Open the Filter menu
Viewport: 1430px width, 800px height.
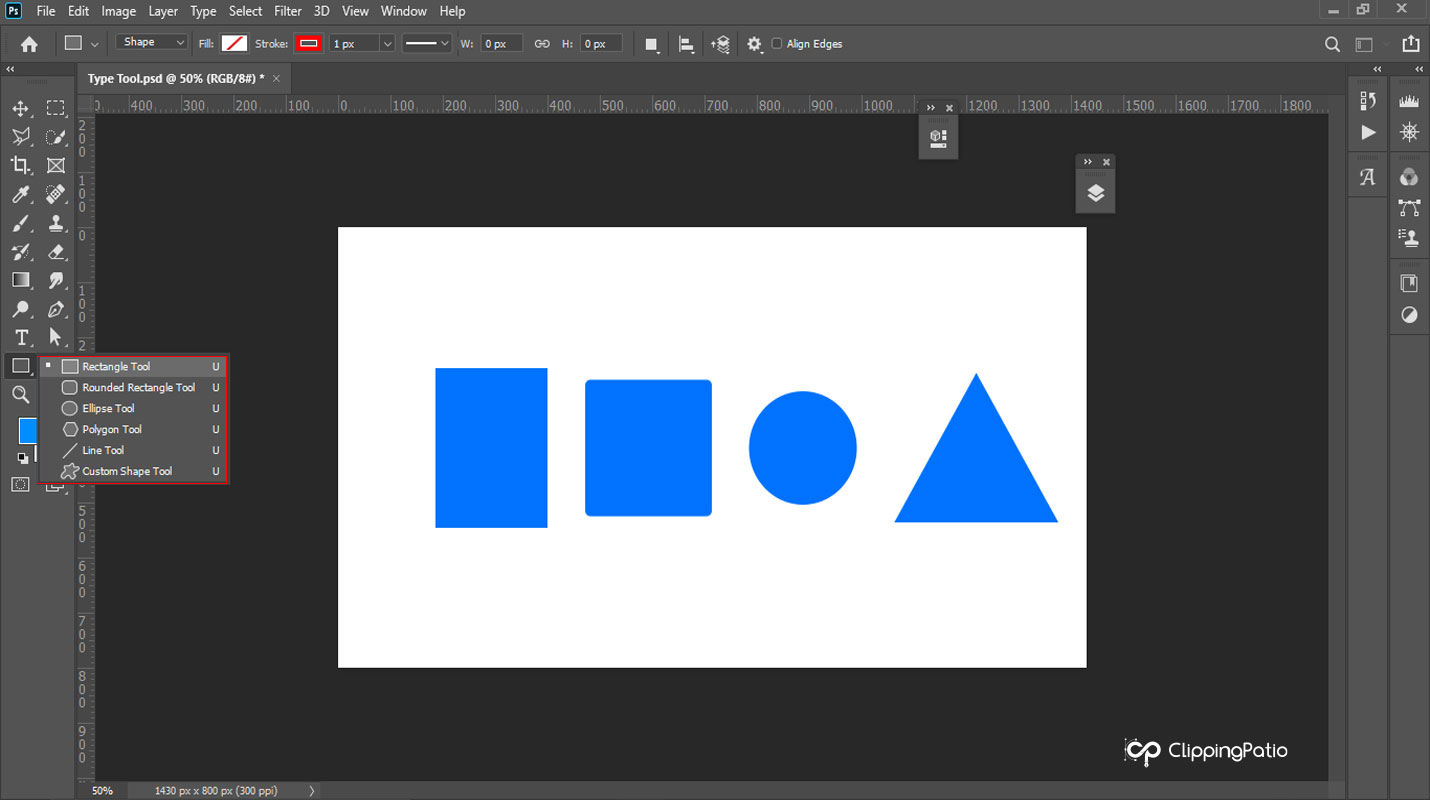coord(288,11)
